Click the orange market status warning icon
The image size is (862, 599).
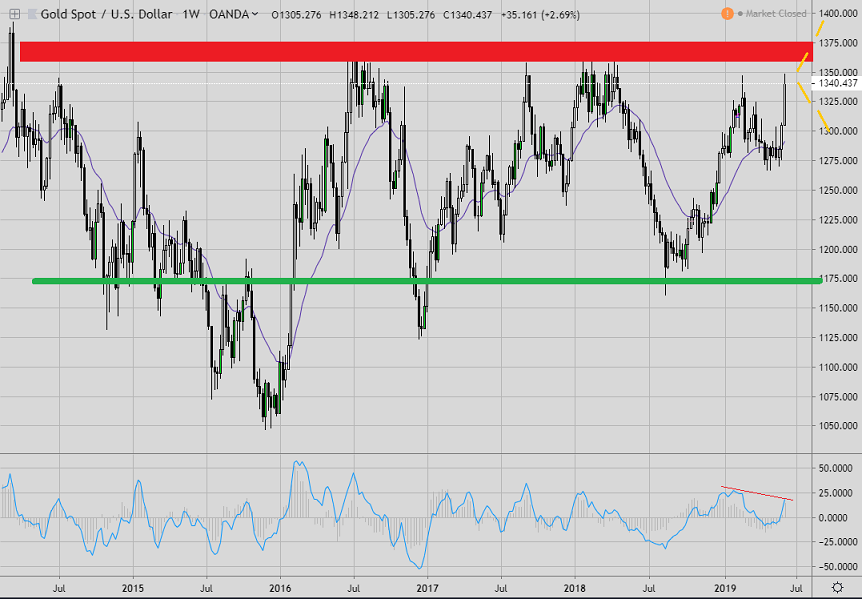pyautogui.click(x=727, y=14)
